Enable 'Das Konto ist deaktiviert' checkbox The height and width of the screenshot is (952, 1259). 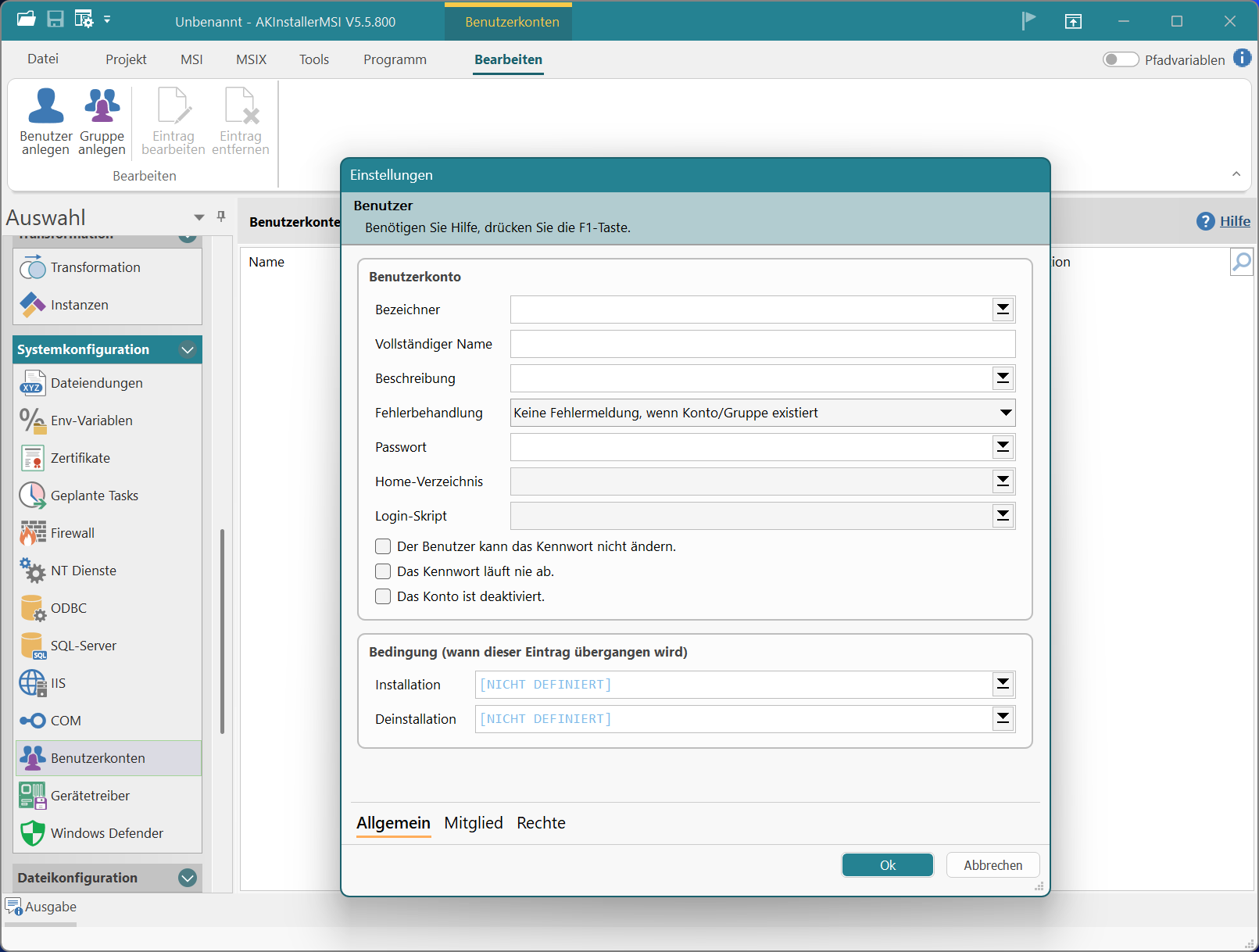pyautogui.click(x=383, y=596)
